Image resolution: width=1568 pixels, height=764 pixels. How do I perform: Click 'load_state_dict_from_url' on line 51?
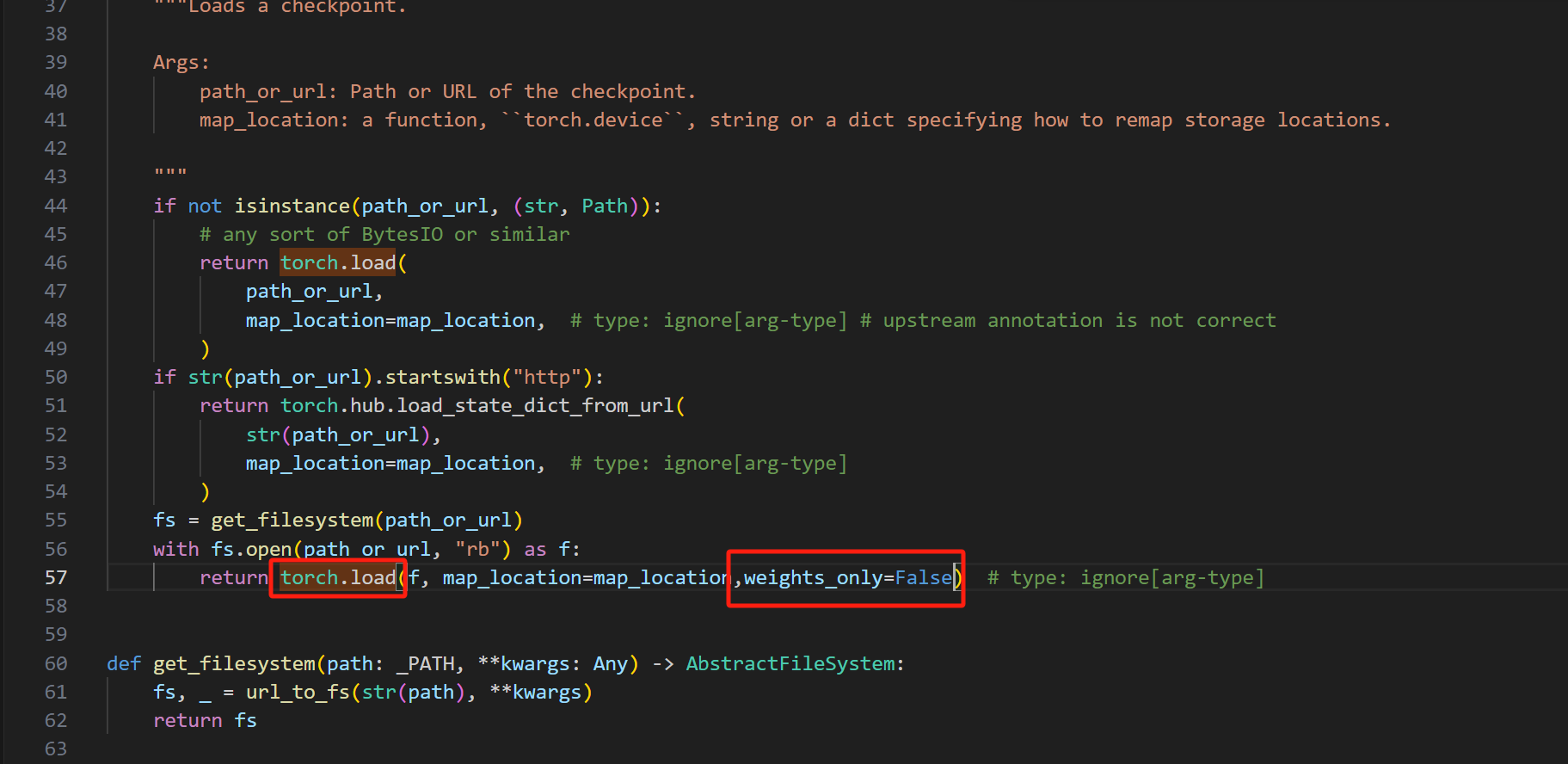(x=535, y=405)
